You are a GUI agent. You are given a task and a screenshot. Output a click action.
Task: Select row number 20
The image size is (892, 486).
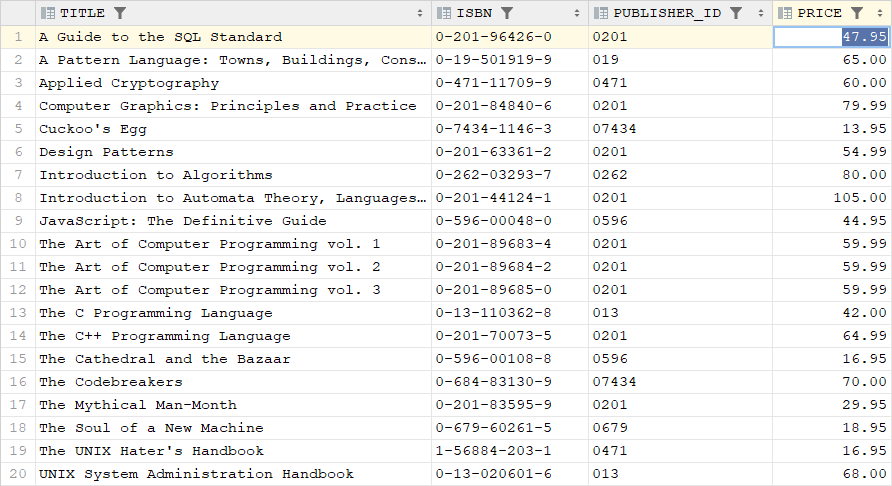point(18,474)
